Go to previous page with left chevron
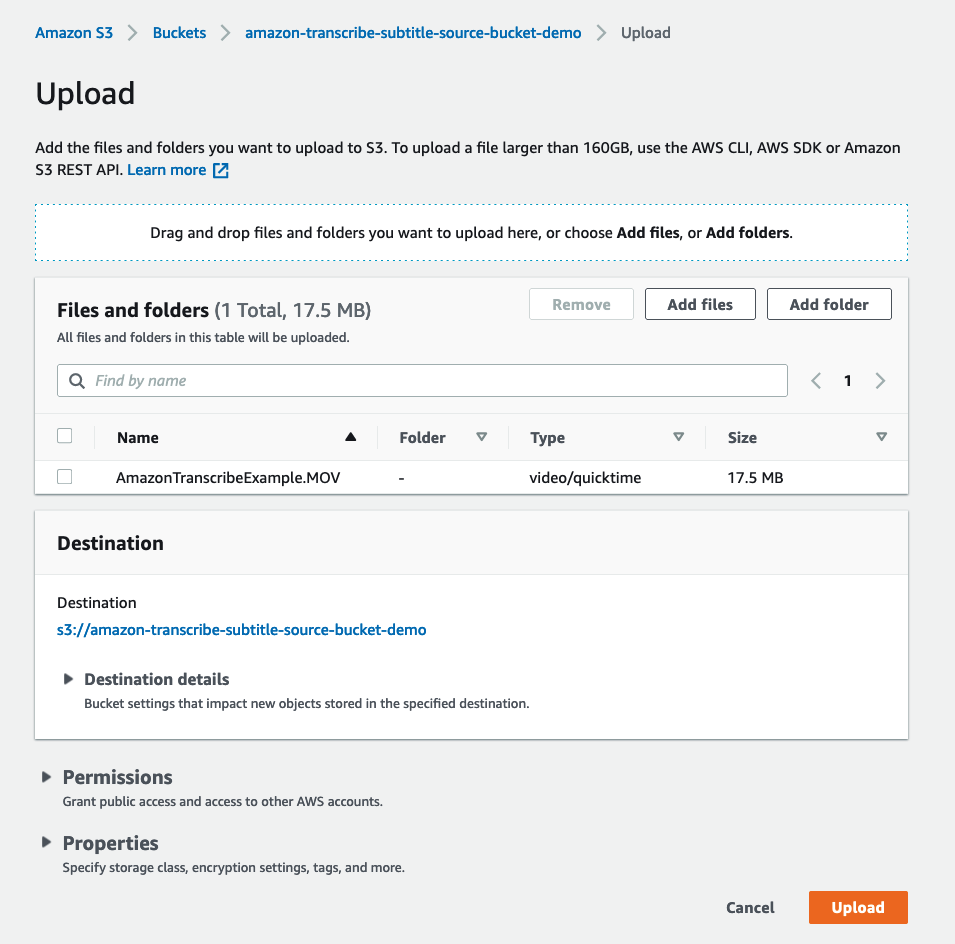This screenshot has height=944, width=955. click(x=816, y=381)
